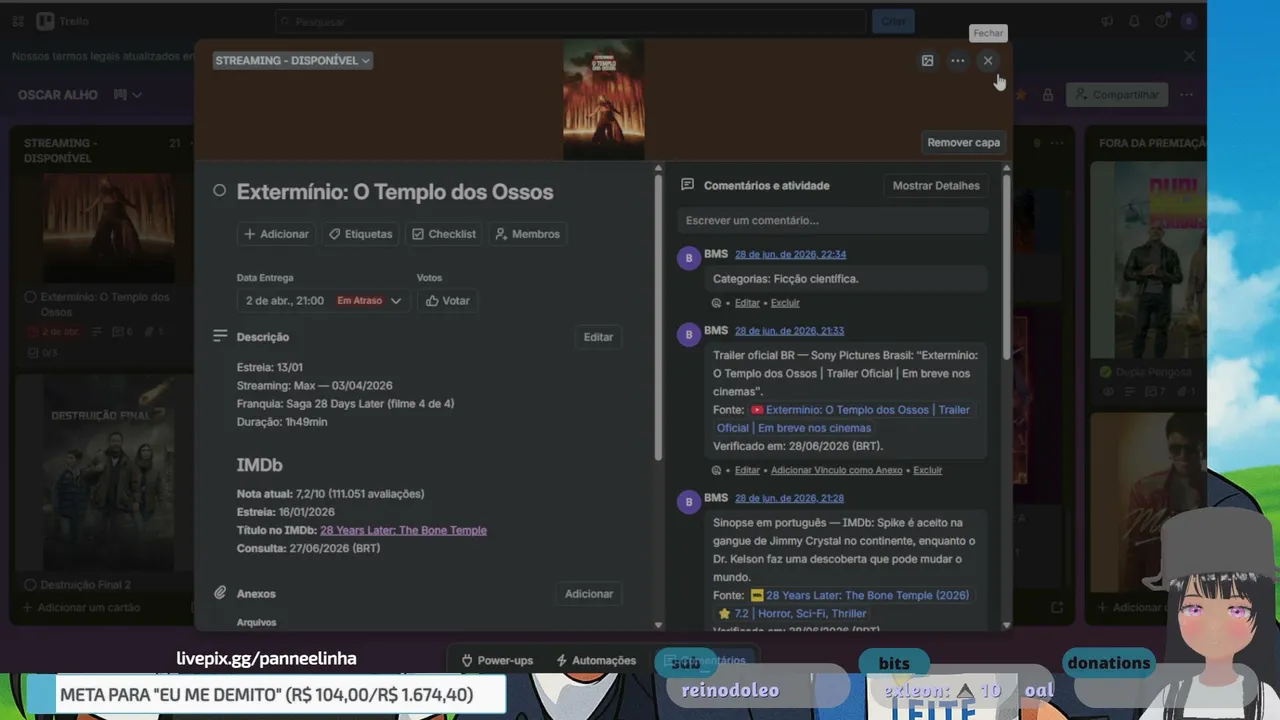
Task: Open the account avatar menu in header
Action: click(1188, 21)
